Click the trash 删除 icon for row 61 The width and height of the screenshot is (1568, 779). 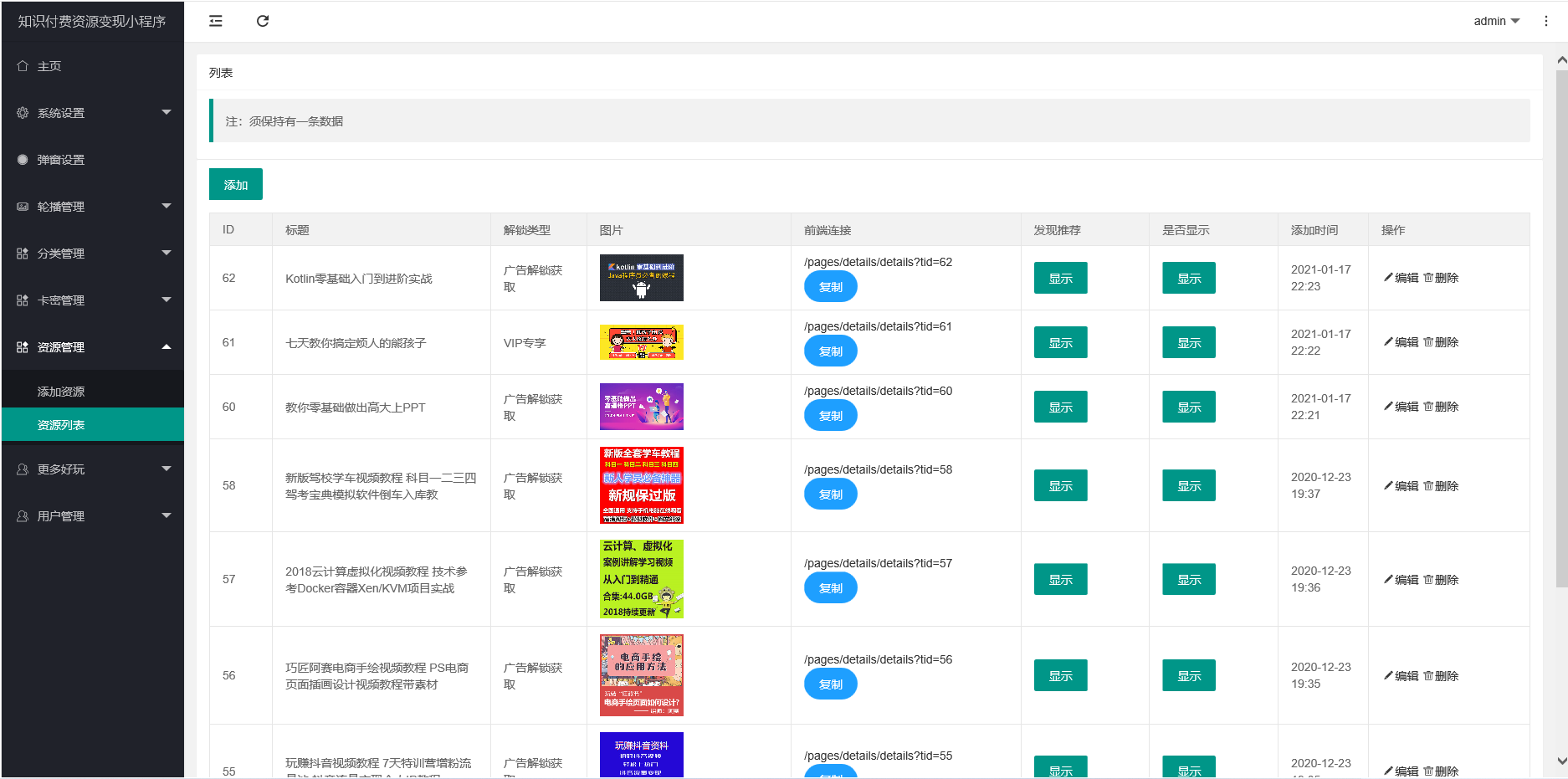(1428, 342)
